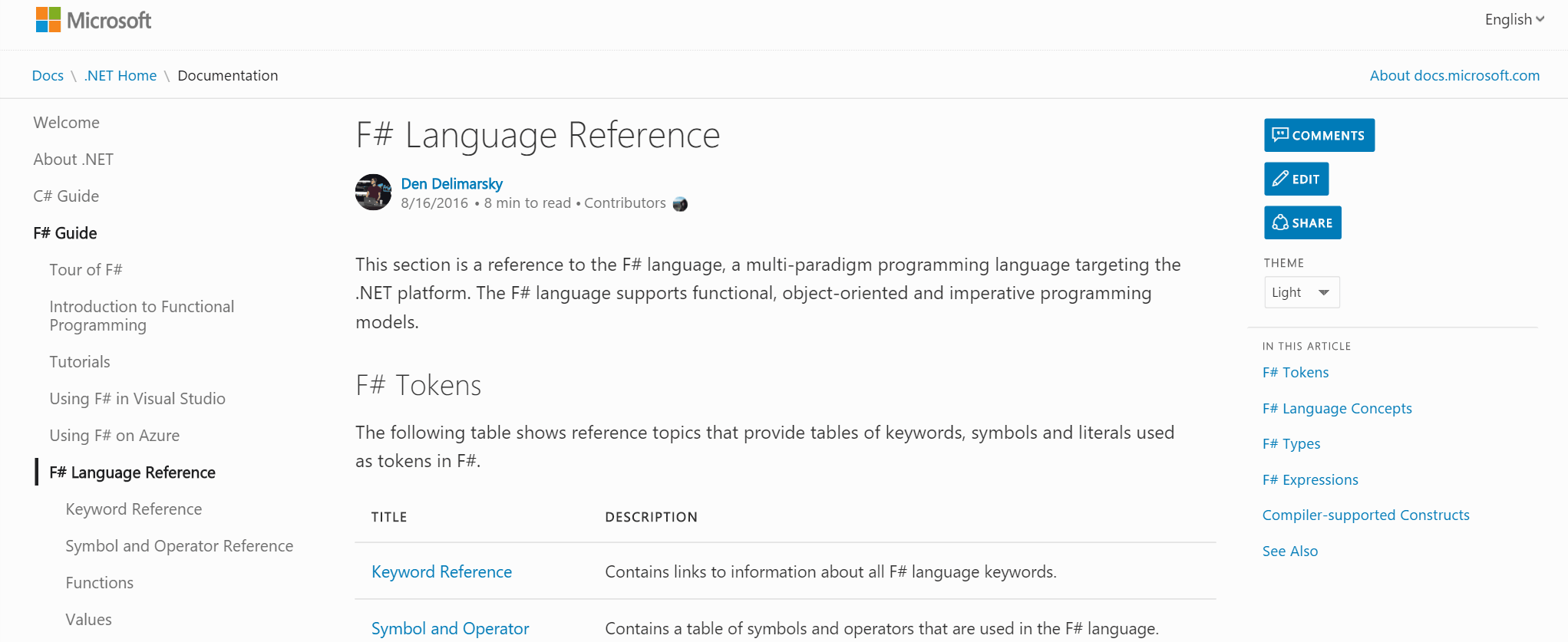
Task: Jump to F# Language Concepts section
Action: point(1337,409)
